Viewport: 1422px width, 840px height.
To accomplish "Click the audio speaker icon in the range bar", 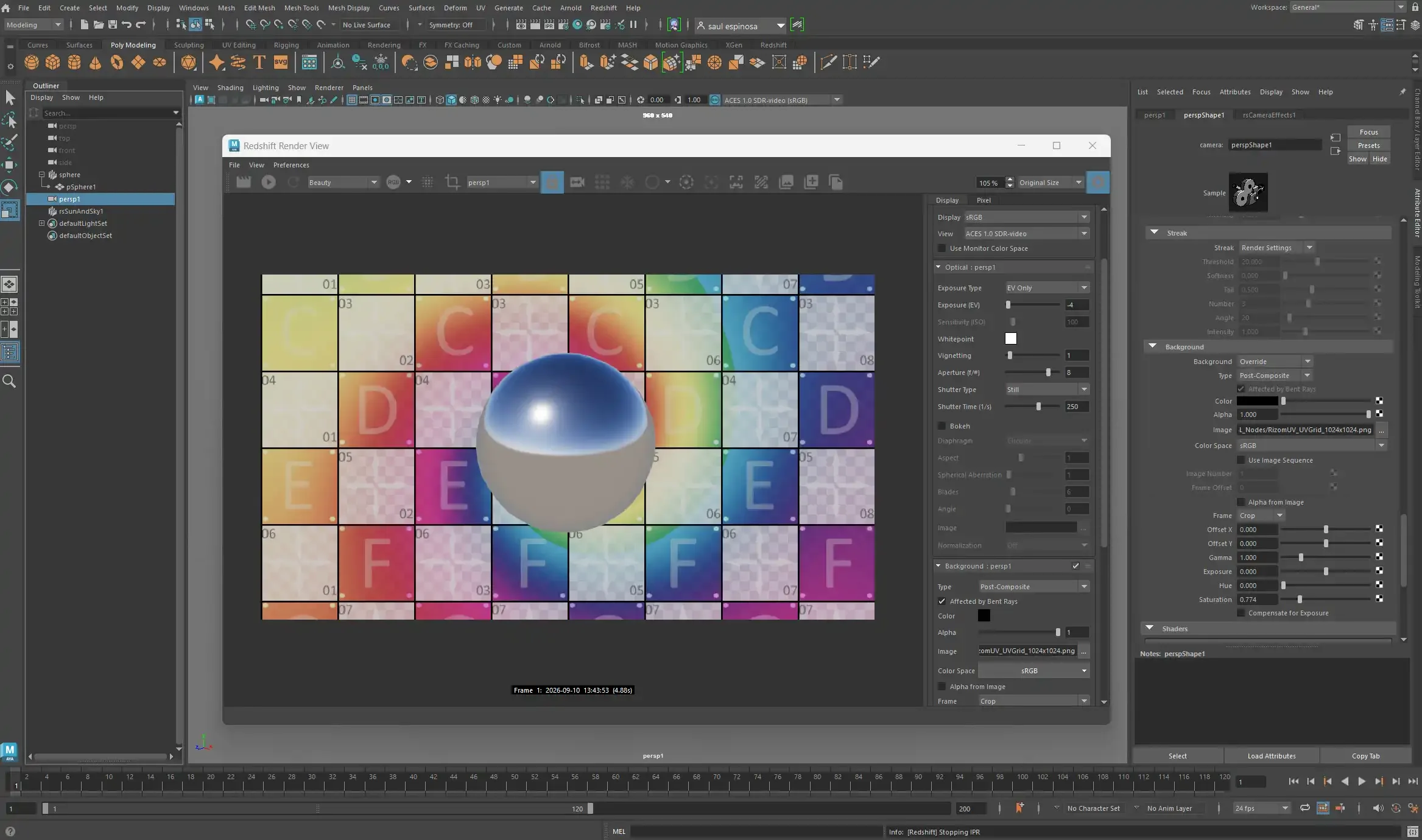I will click(x=1378, y=808).
